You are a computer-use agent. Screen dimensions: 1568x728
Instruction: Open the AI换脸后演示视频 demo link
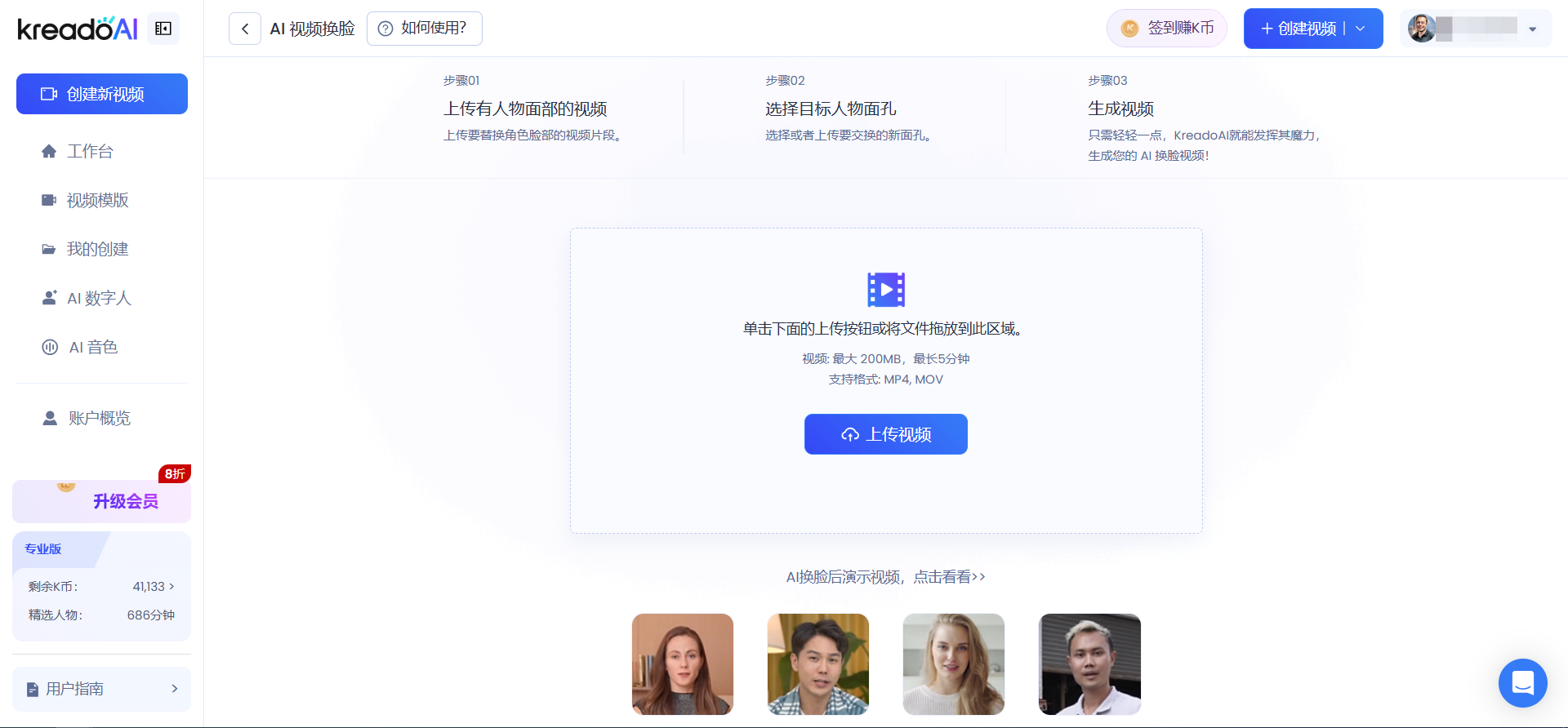[885, 577]
